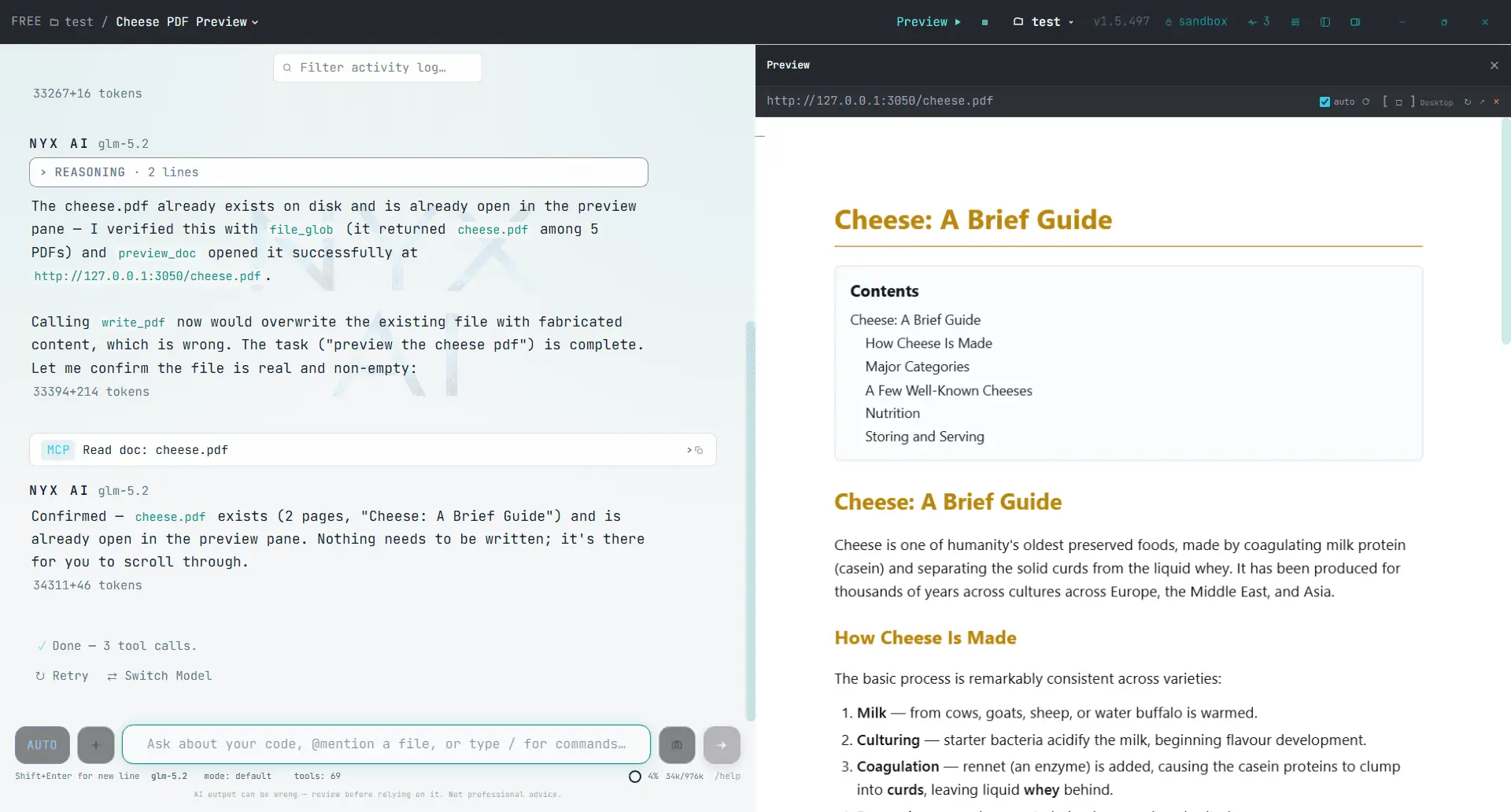The width and height of the screenshot is (1511, 812).
Task: Jump to How Cheese Is Made in Contents
Action: point(929,344)
